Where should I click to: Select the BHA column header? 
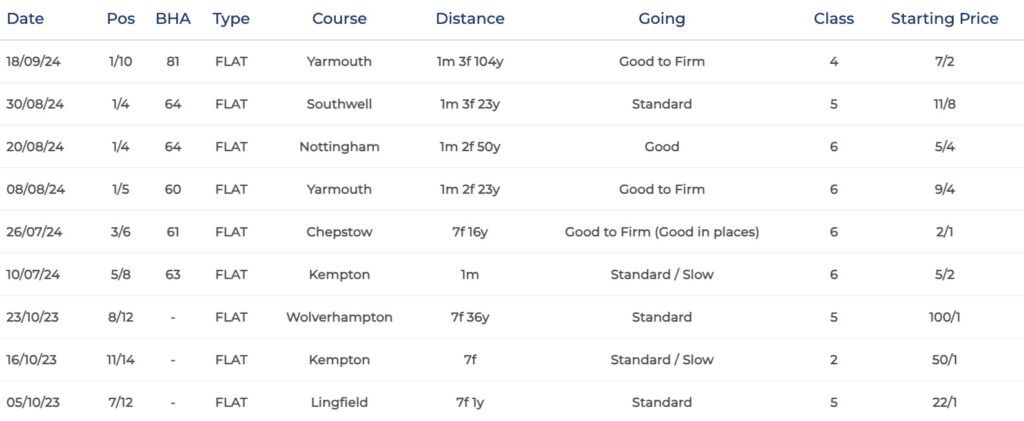tap(173, 19)
